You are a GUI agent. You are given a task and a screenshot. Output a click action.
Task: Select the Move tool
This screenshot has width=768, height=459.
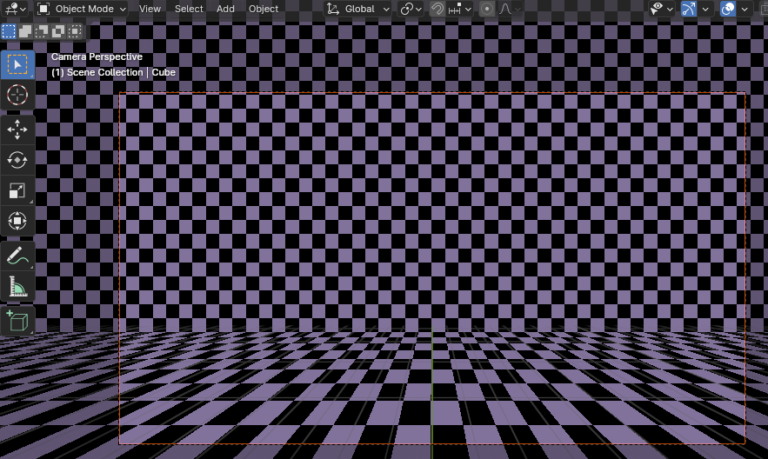[17, 131]
